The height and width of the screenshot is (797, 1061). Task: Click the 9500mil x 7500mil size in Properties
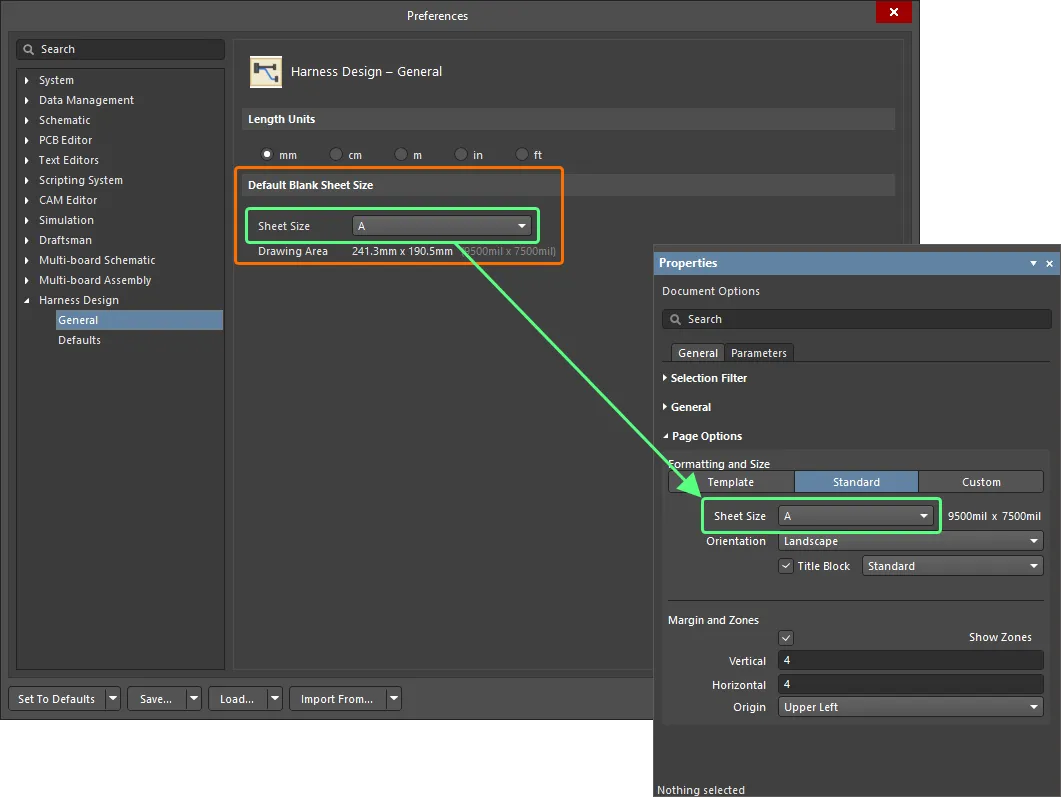[x=994, y=516]
